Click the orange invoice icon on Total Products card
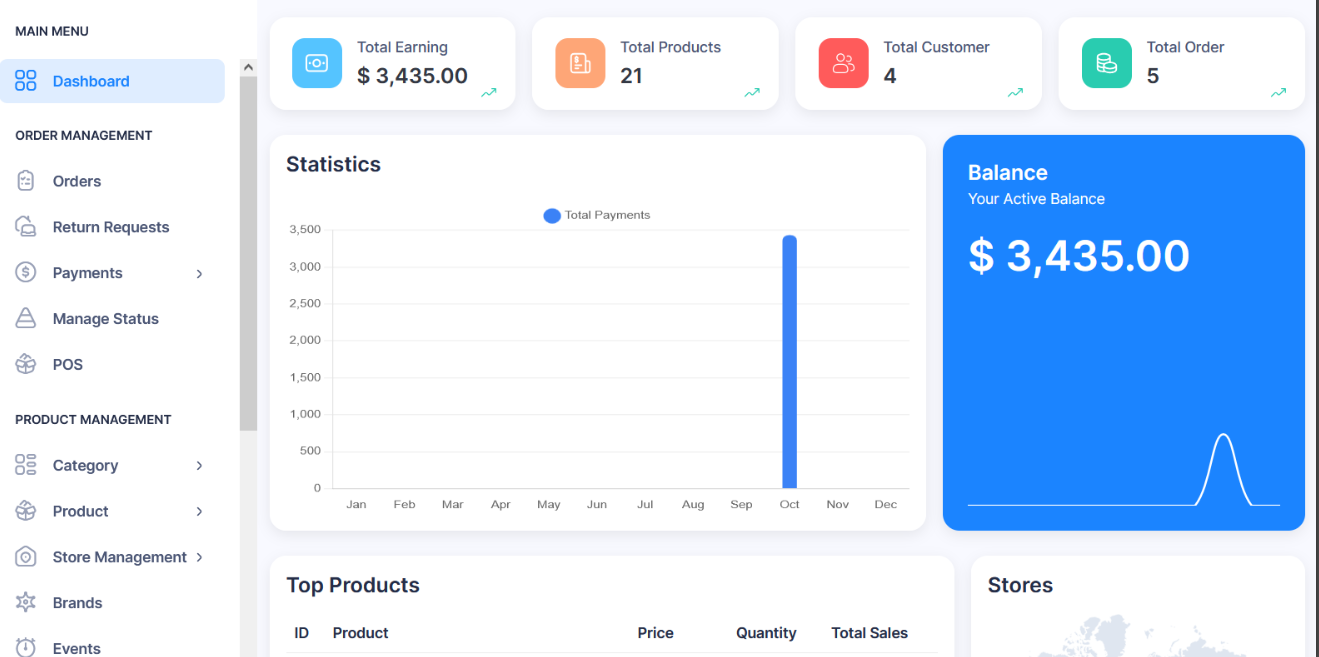 580,62
